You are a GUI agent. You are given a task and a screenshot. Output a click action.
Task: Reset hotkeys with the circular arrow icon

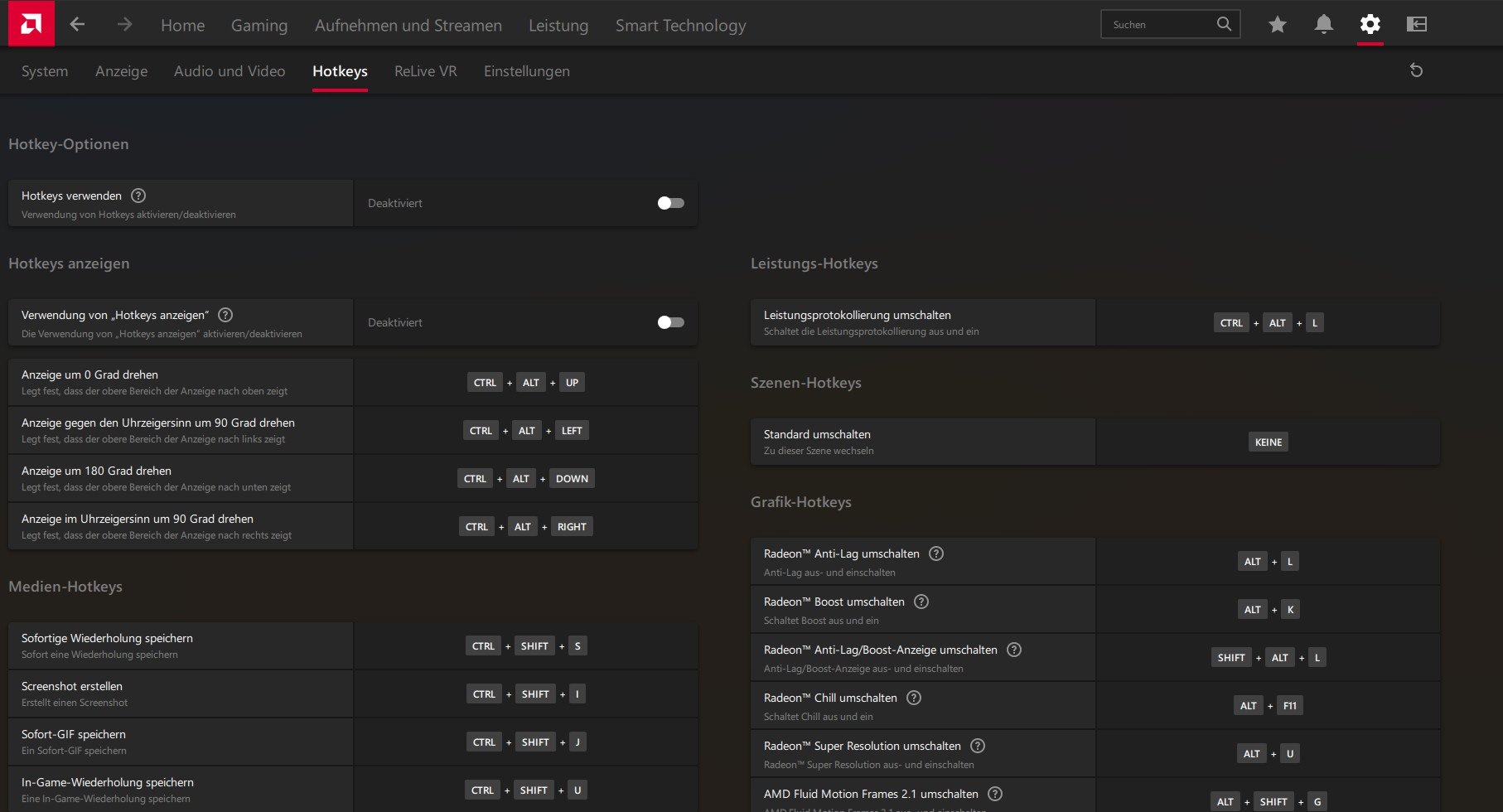(x=1417, y=70)
